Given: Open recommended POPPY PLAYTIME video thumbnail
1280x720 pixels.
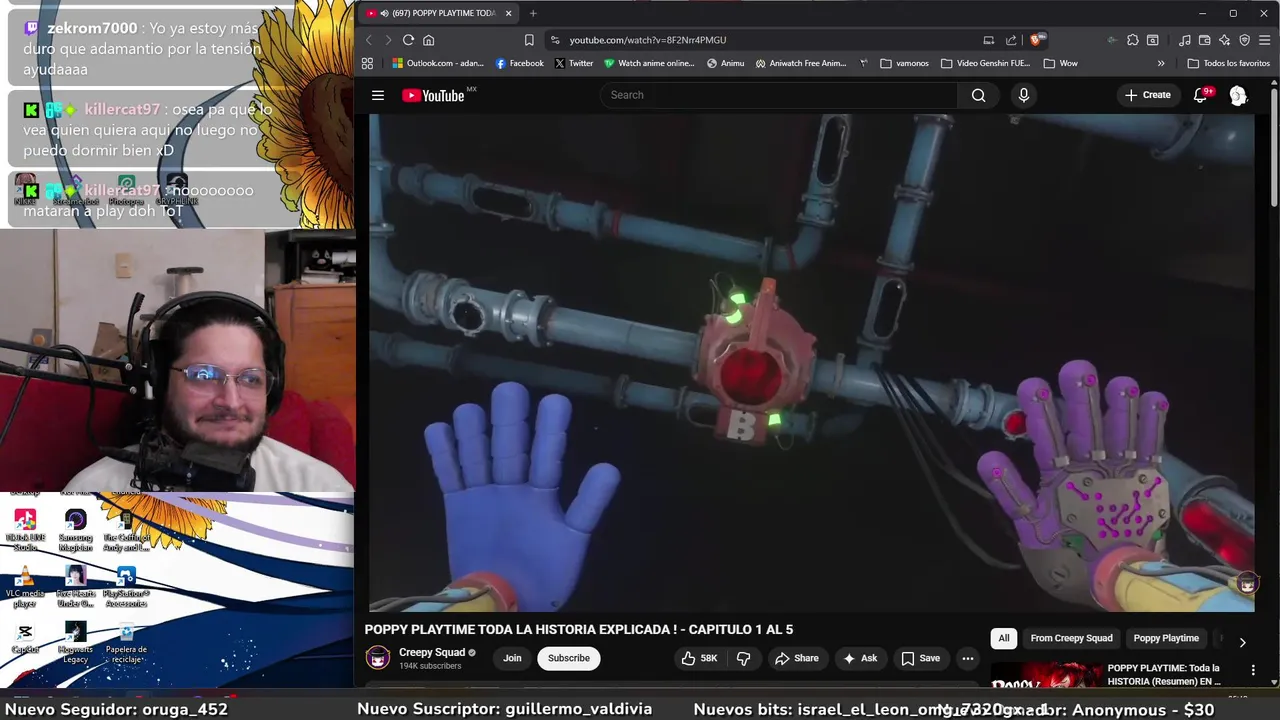Looking at the screenshot, I should [1045, 676].
